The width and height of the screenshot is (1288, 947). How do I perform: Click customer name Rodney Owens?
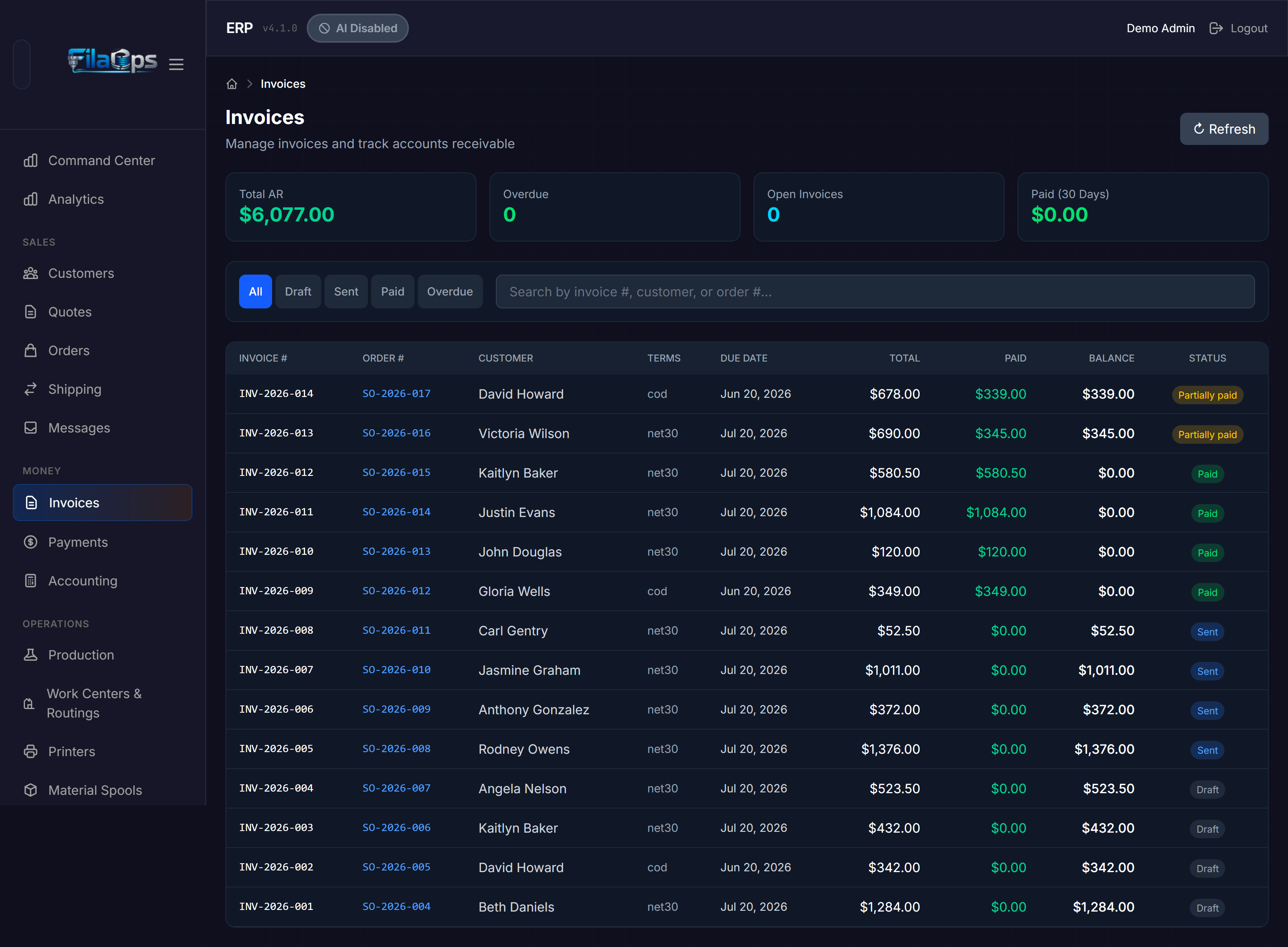coord(524,749)
